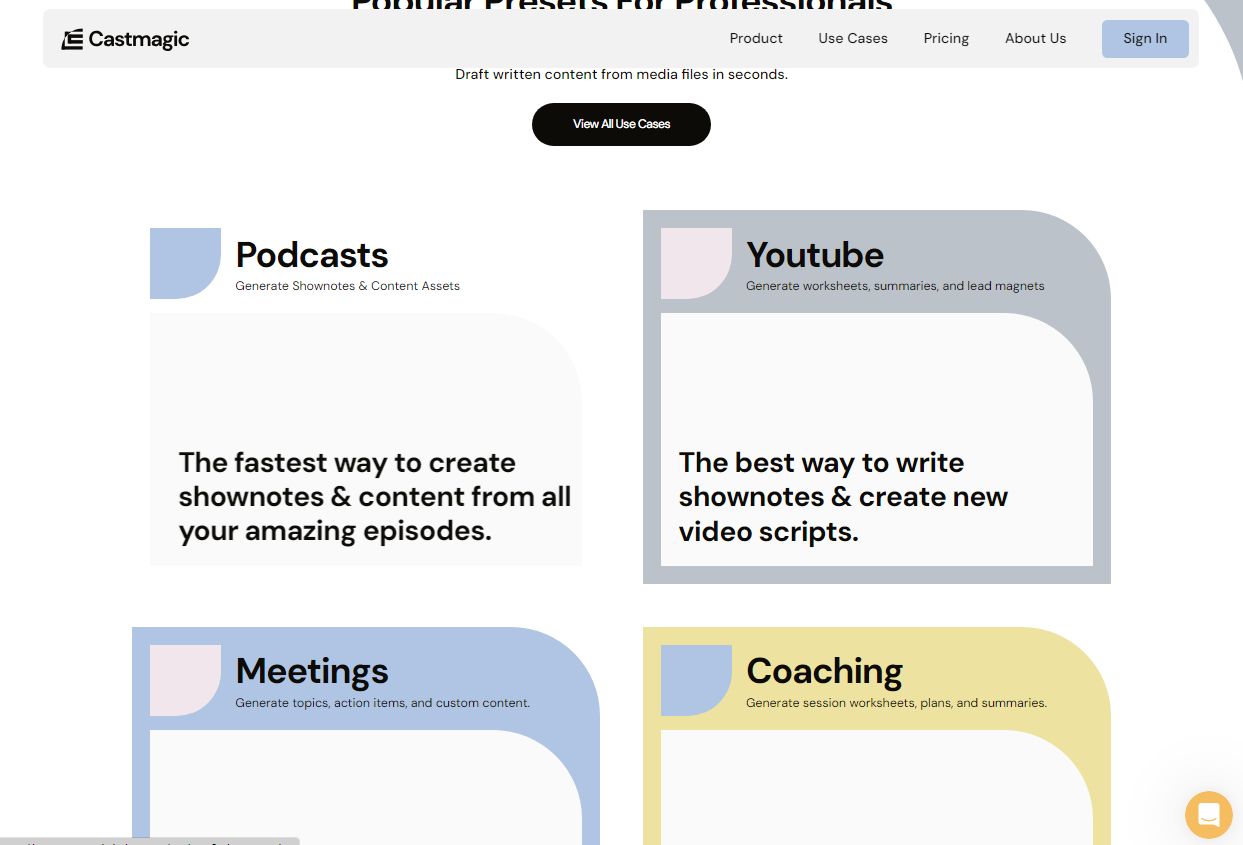Viewport: 1243px width, 845px height.
Task: Open the chat support bubble icon
Action: 1208,814
